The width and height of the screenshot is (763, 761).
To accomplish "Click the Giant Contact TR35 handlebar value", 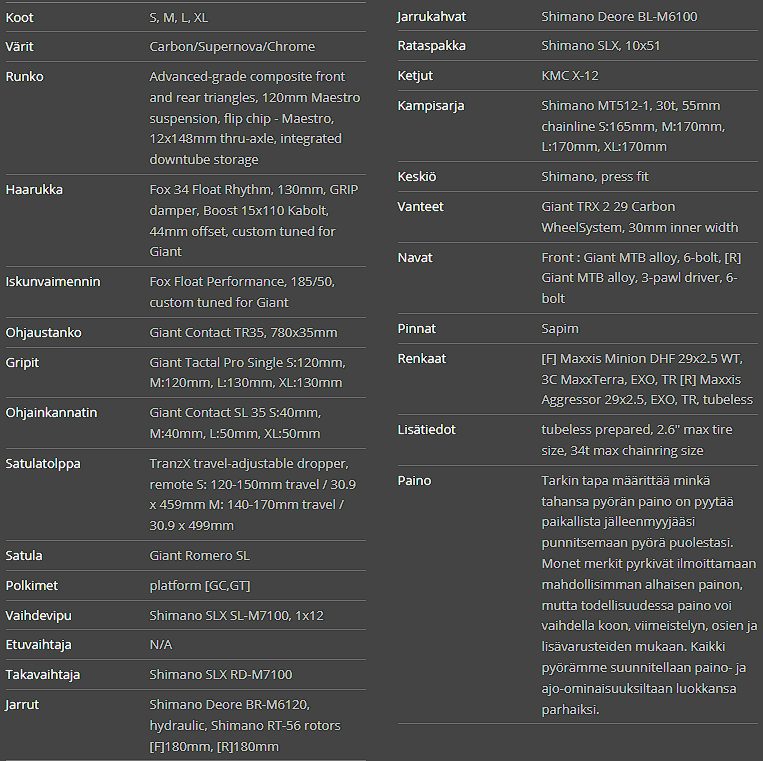I will (243, 333).
